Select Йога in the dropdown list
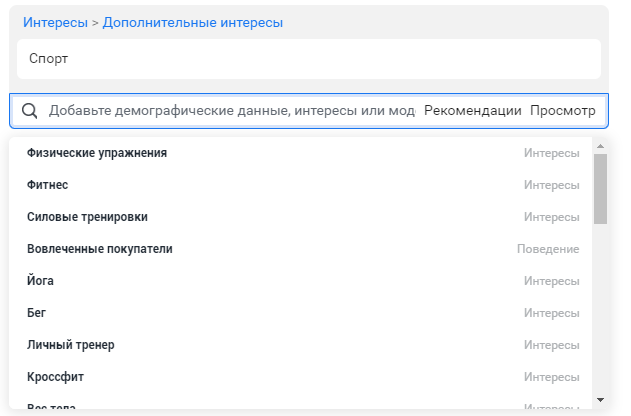 tap(40, 281)
